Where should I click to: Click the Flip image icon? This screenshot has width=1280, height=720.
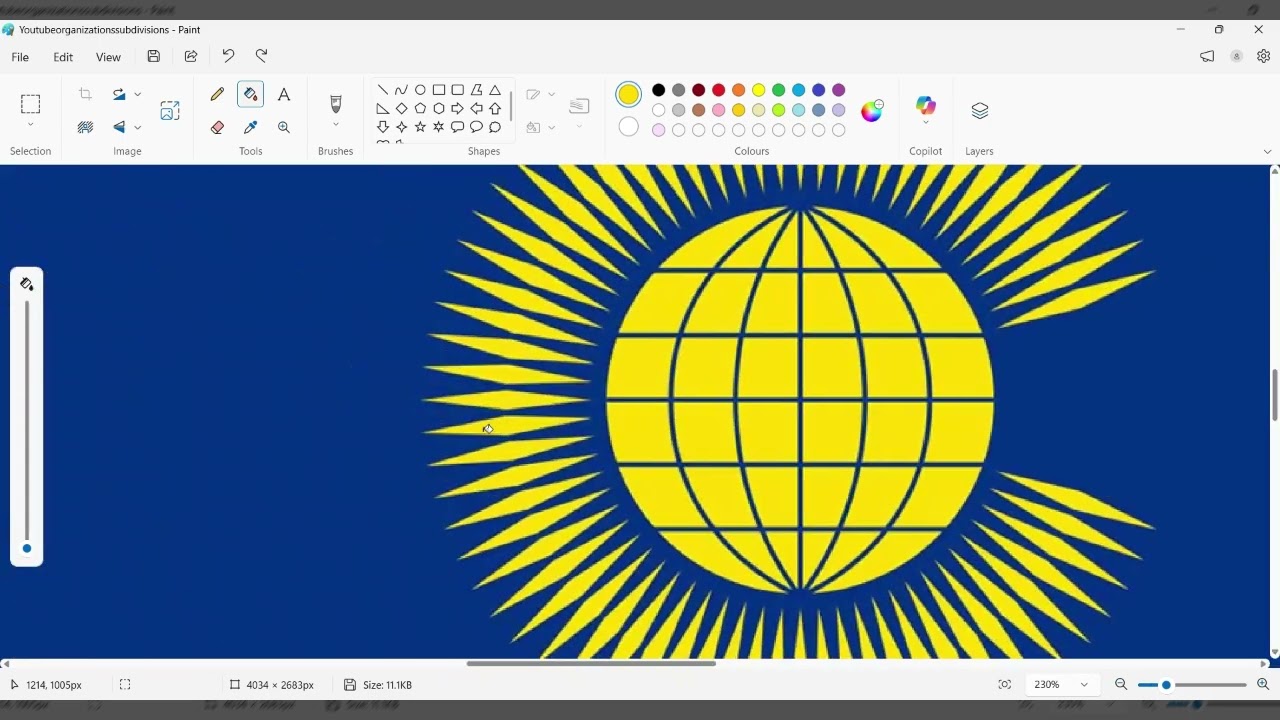point(119,127)
